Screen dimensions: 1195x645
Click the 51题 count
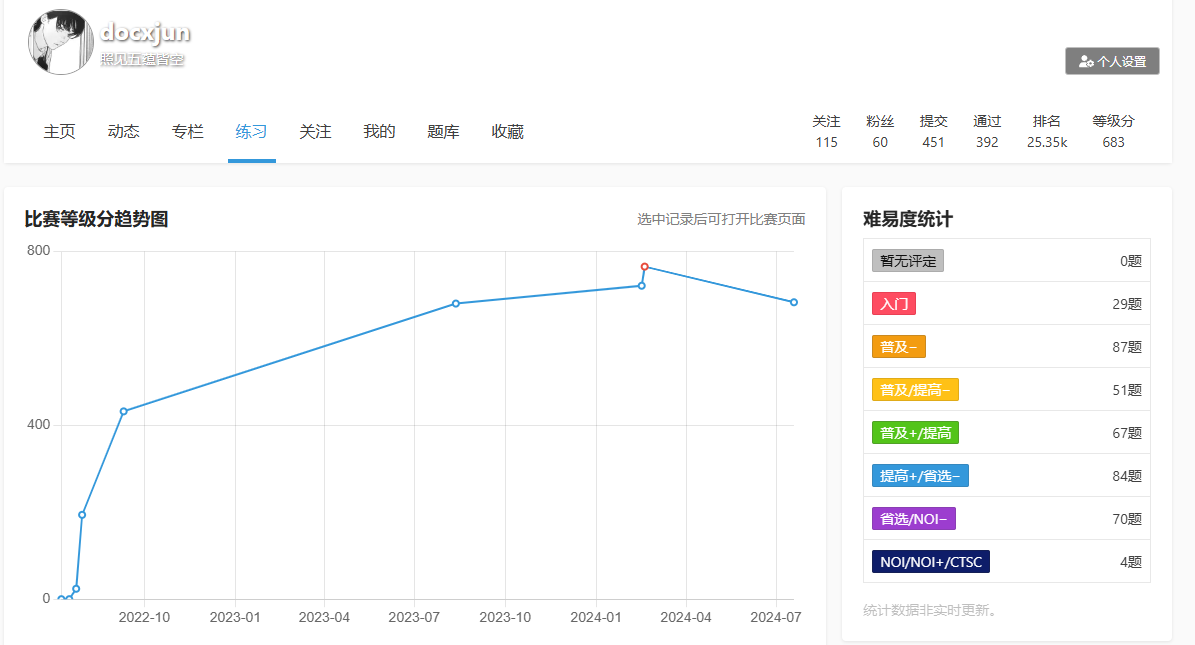(1126, 390)
